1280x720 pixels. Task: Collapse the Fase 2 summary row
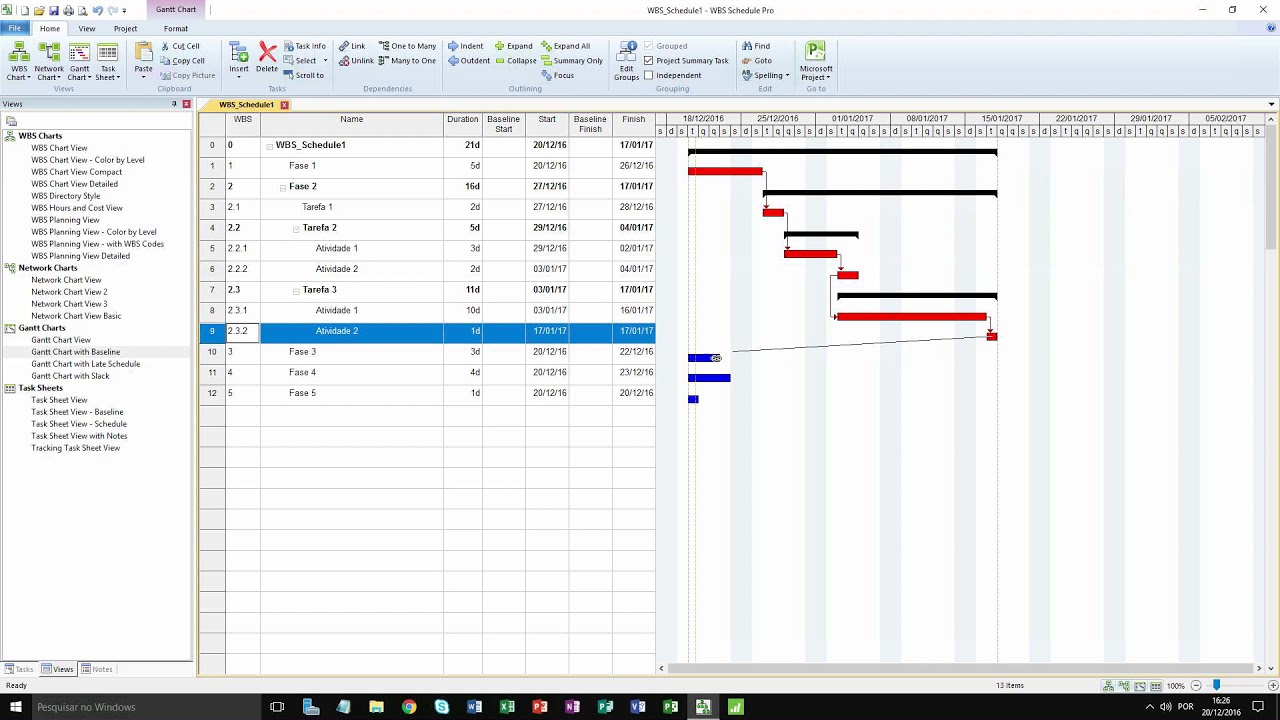[283, 187]
